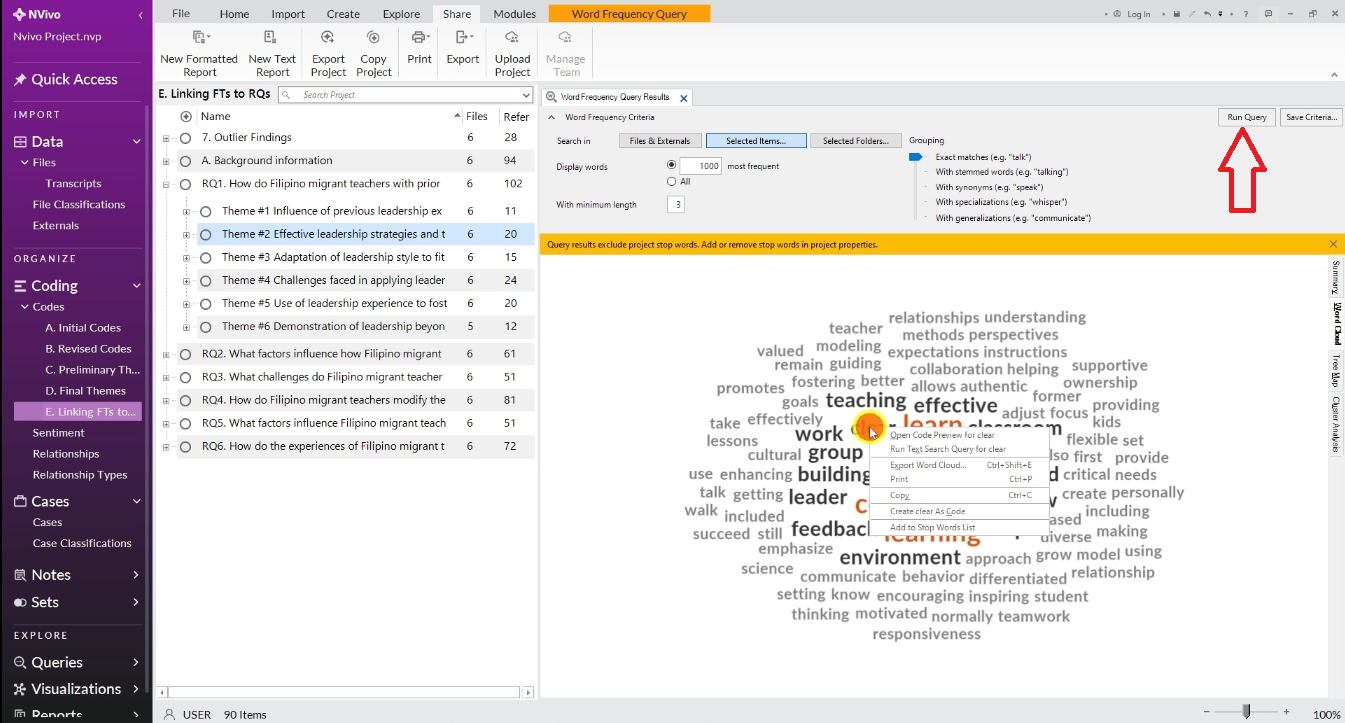Choose Run Text Search Query for clear
This screenshot has height=723, width=1345.
click(948, 449)
